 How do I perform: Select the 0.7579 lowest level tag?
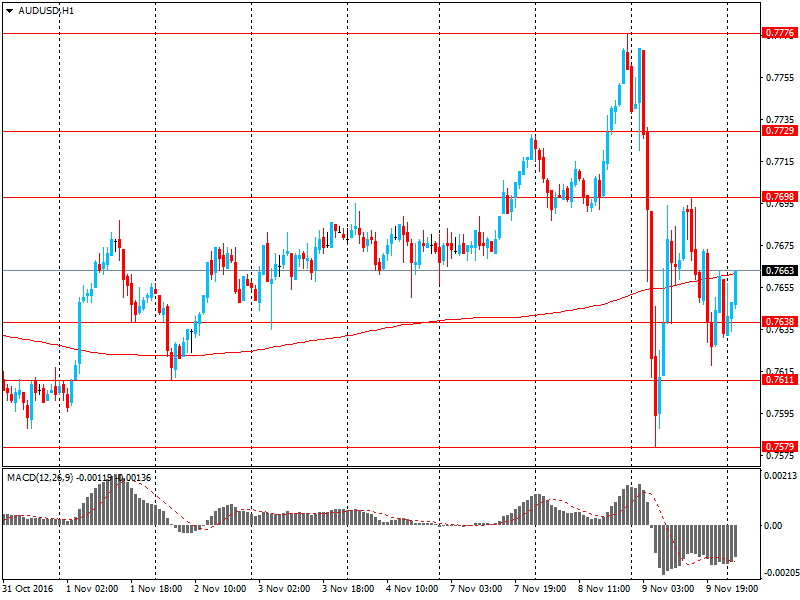779,446
